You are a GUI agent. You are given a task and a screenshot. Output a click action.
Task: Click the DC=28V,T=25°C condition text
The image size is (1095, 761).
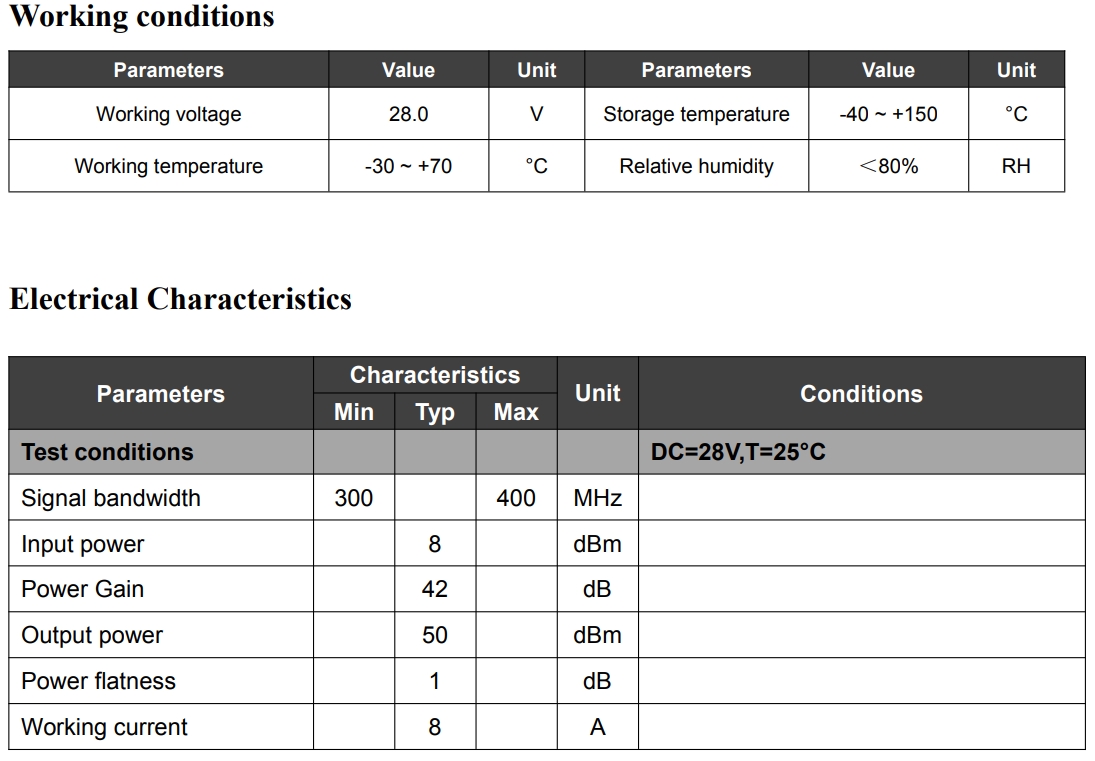(738, 452)
